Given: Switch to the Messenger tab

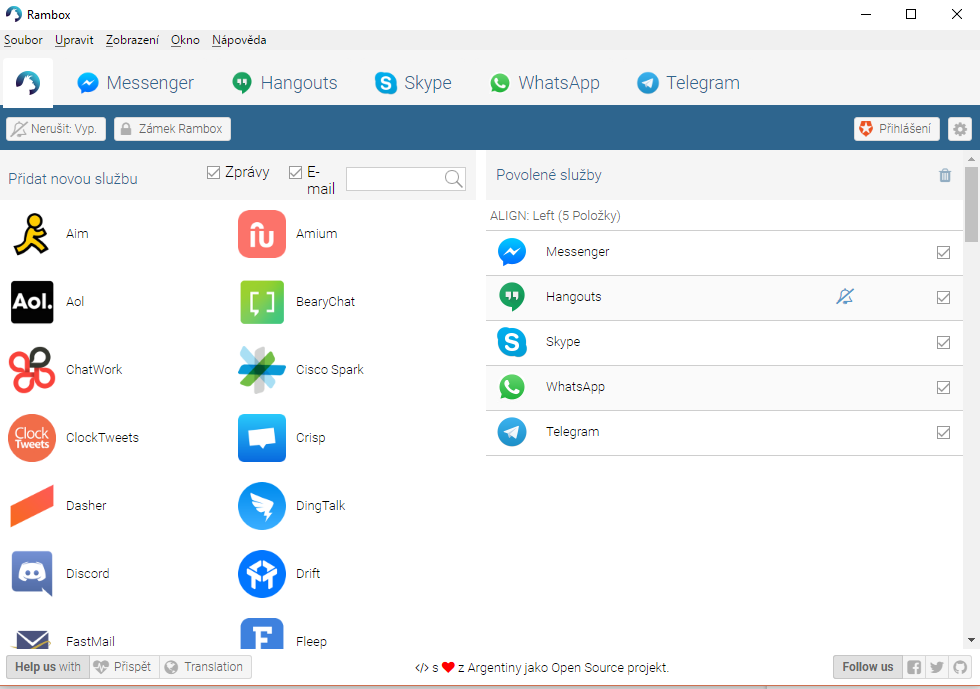Looking at the screenshot, I should [x=135, y=83].
